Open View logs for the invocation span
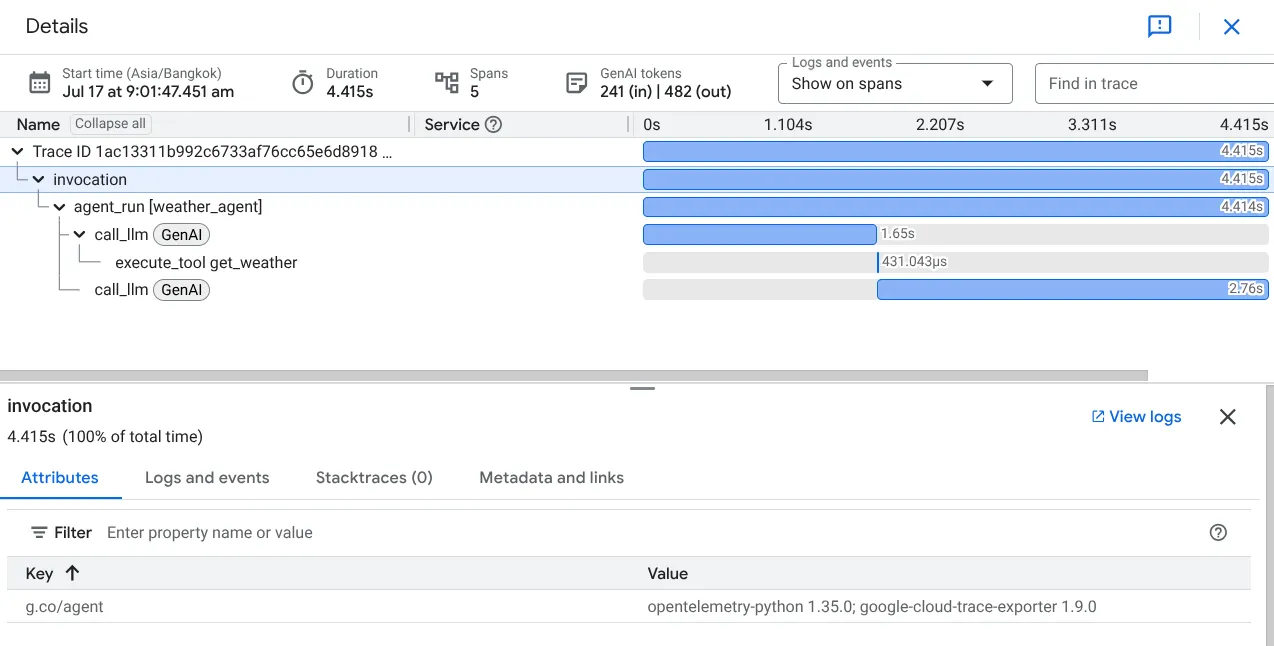The height and width of the screenshot is (646, 1274). (1137, 416)
